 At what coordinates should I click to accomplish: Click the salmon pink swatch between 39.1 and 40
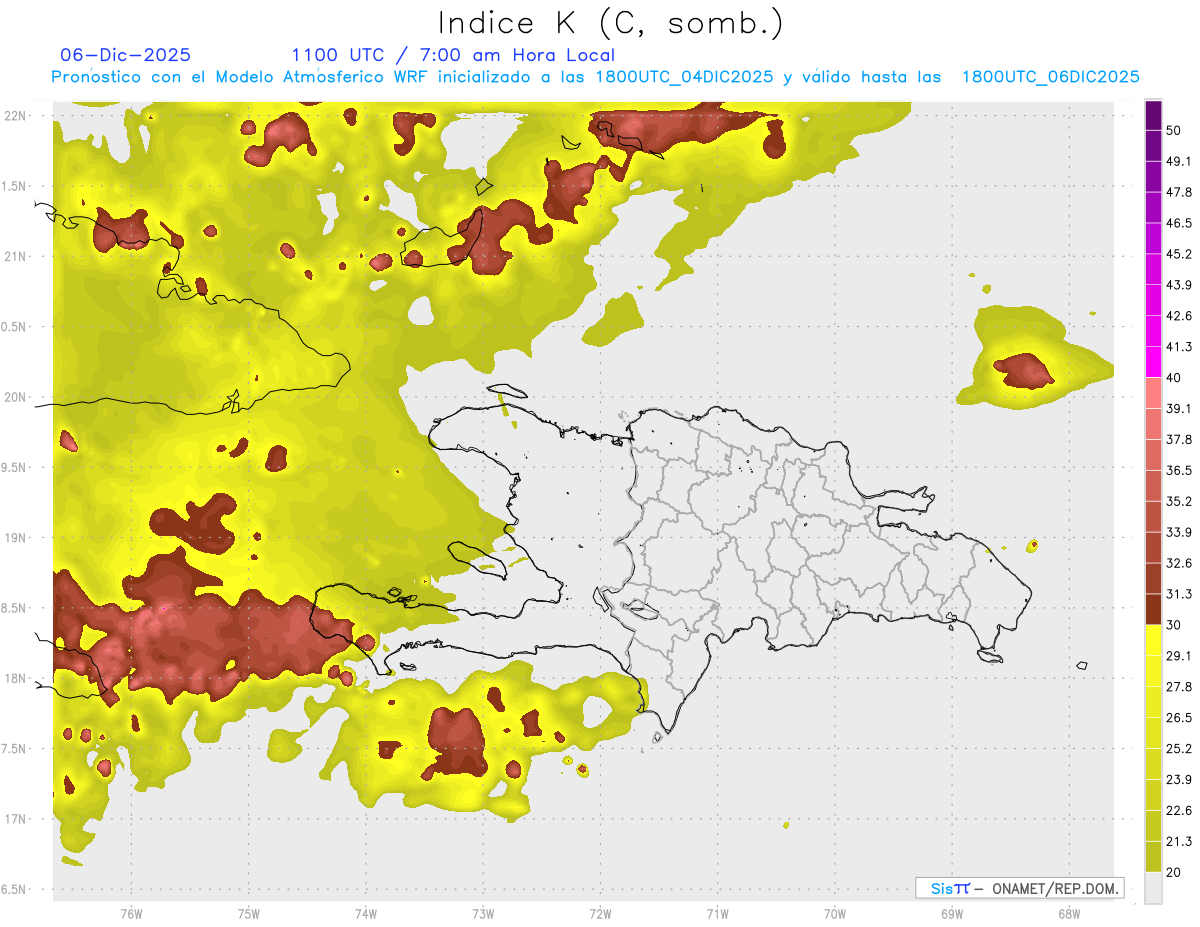[1153, 393]
